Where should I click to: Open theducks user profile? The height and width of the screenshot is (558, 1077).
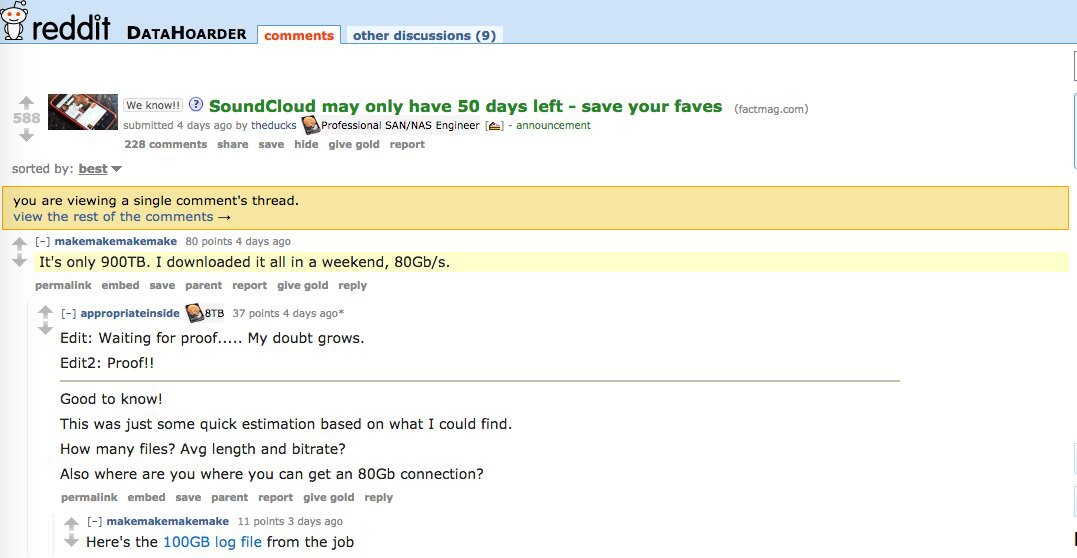pos(273,125)
